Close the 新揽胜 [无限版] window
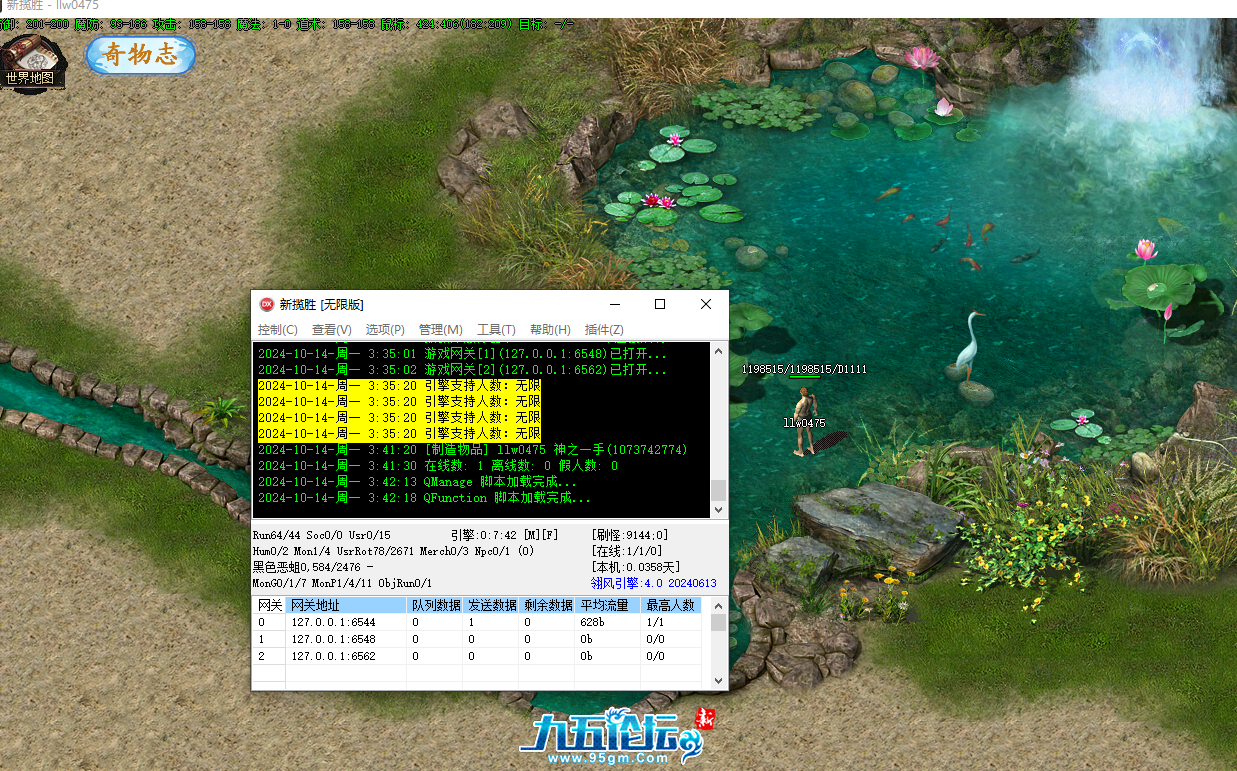1237x771 pixels. (706, 304)
